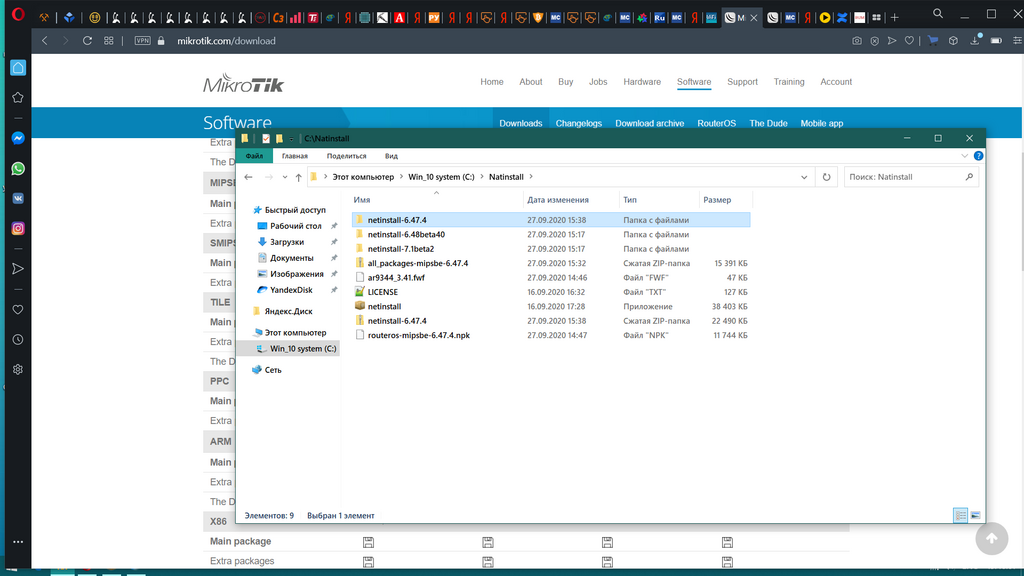Open Opera sidebar home icon

[x=18, y=68]
